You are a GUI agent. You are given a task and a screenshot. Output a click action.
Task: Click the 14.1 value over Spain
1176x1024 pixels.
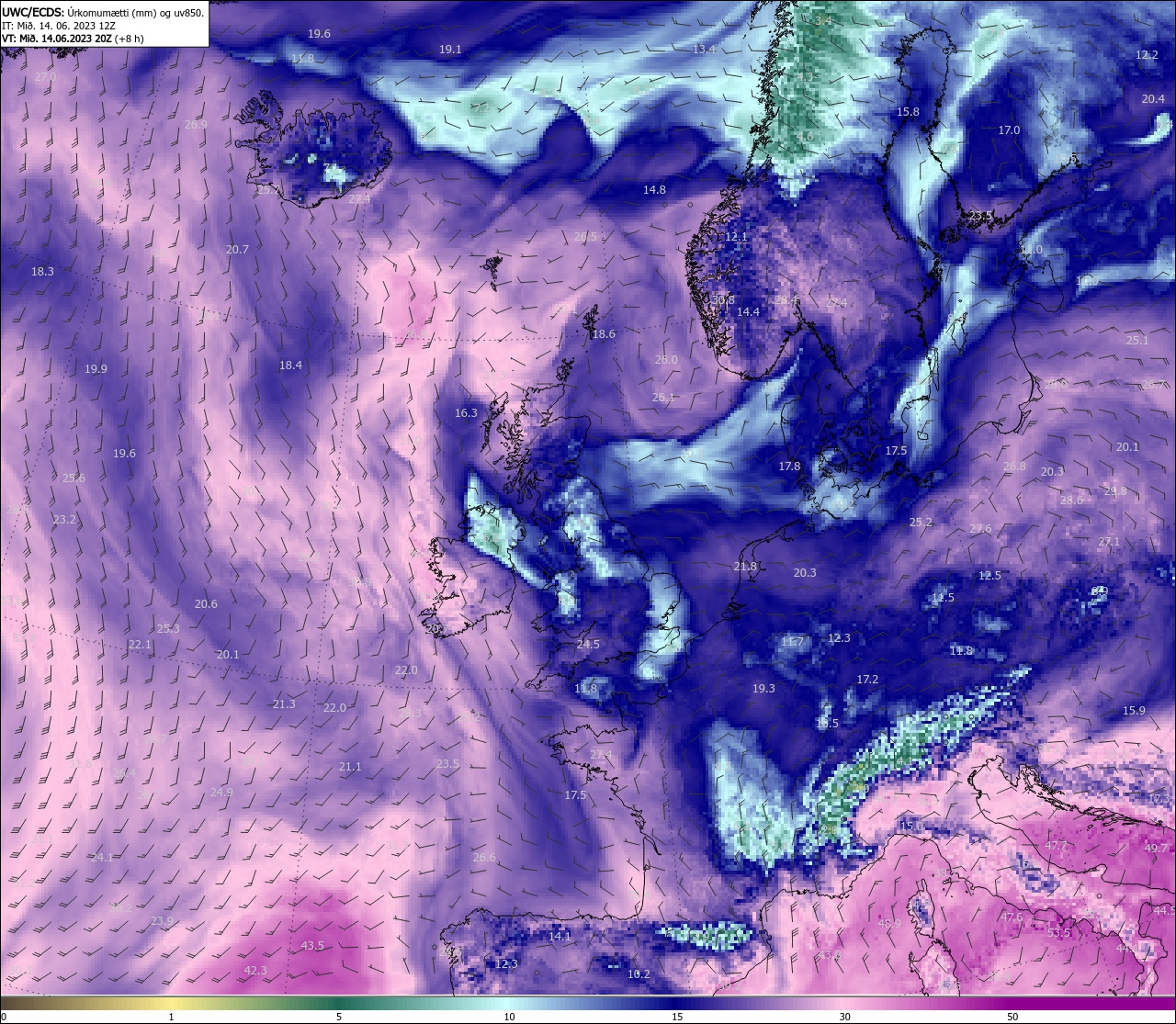click(x=560, y=937)
